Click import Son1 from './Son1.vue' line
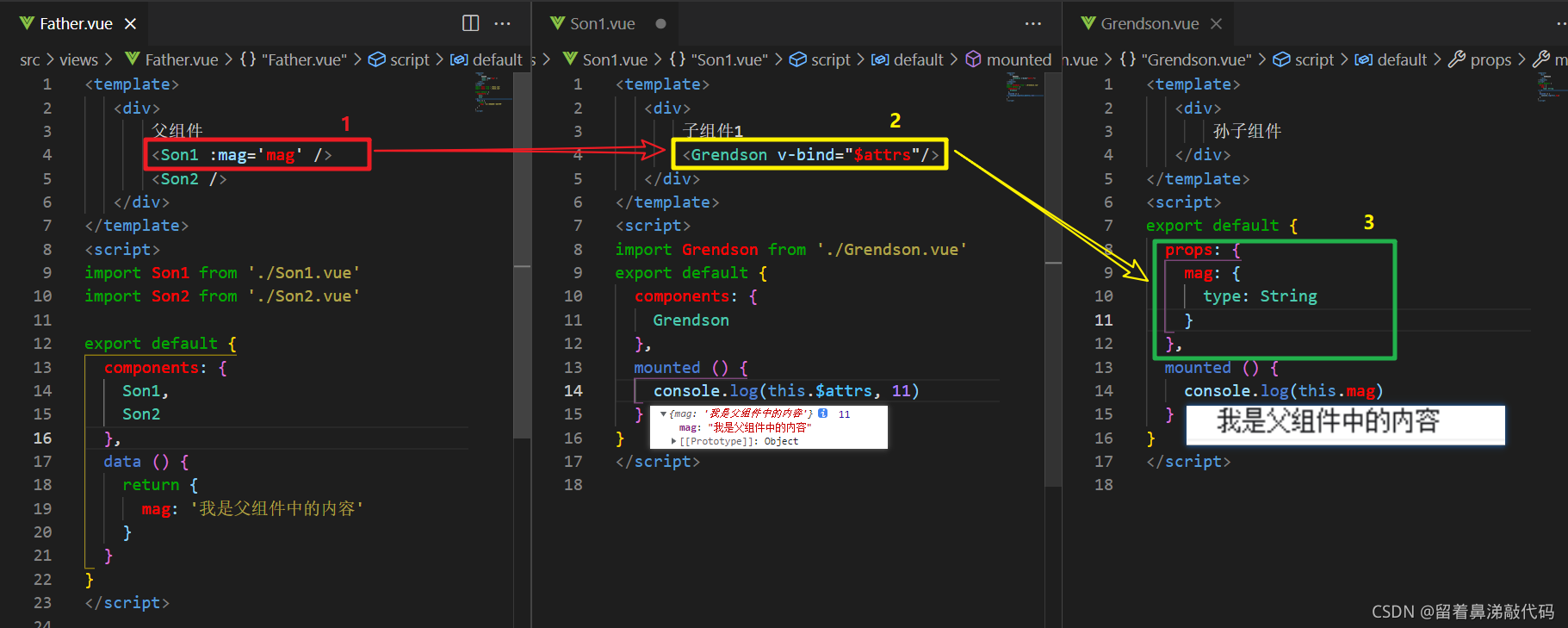The height and width of the screenshot is (628, 1568). point(222,272)
